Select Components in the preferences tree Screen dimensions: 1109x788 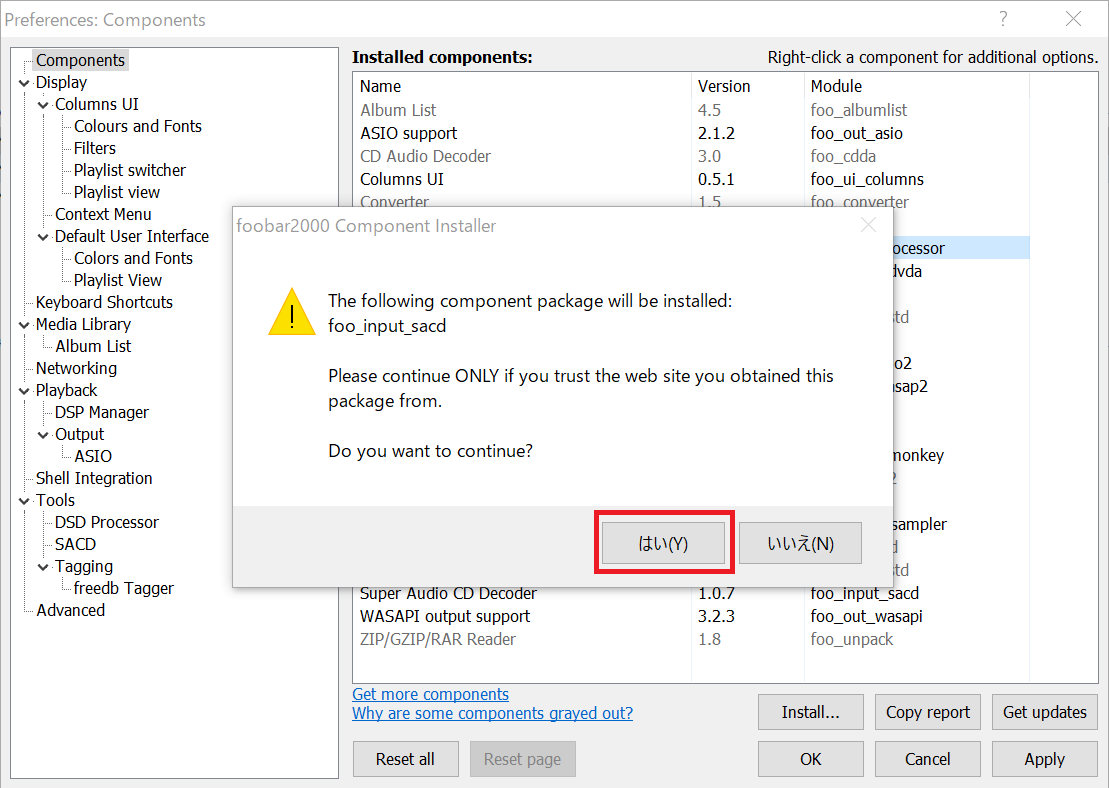click(81, 60)
